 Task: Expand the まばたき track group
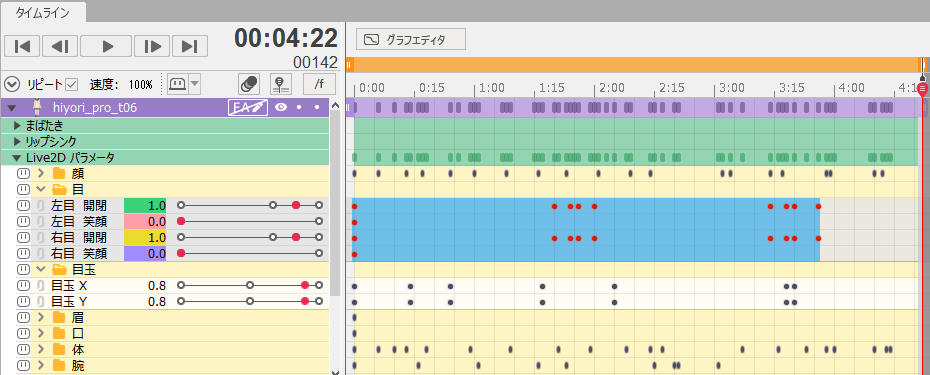[17, 126]
